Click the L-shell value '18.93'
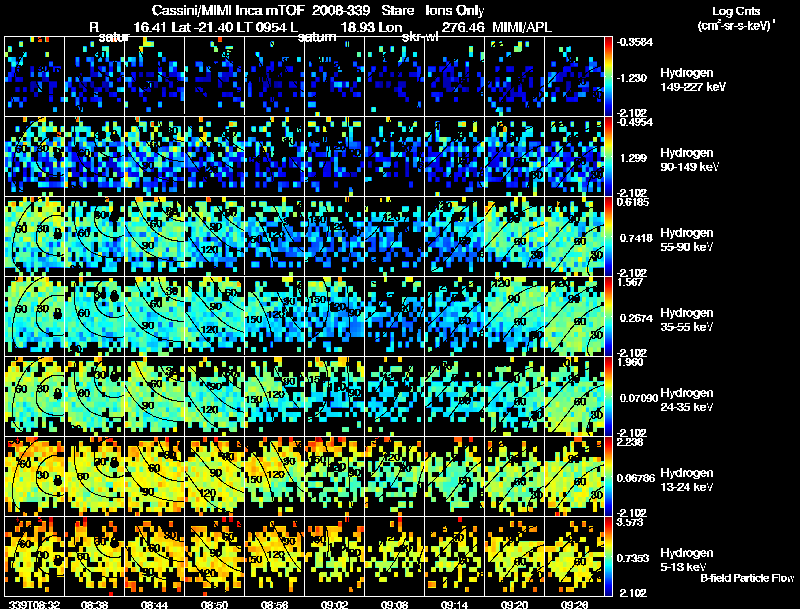Screen dimensions: 800x609 tap(357, 27)
